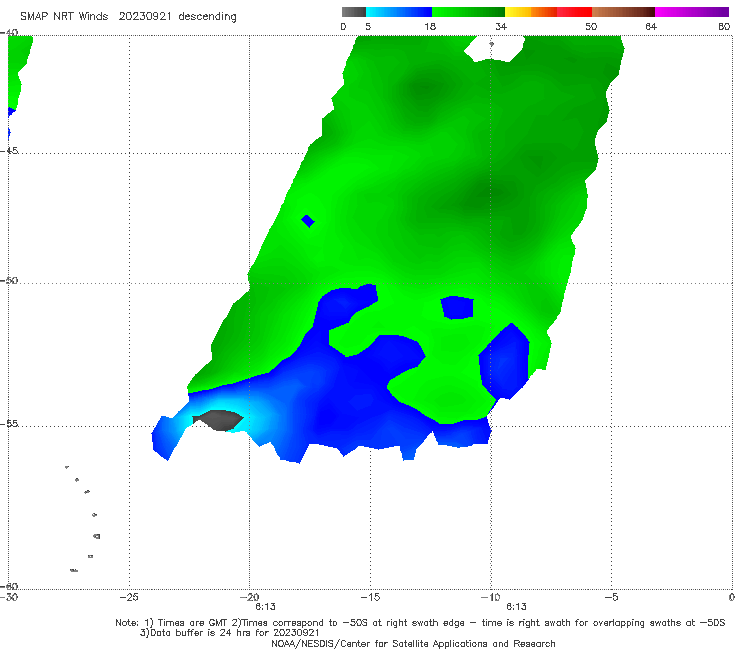Click the 'Data buffer is 24 hrs' note

pyautogui.click(x=230, y=633)
